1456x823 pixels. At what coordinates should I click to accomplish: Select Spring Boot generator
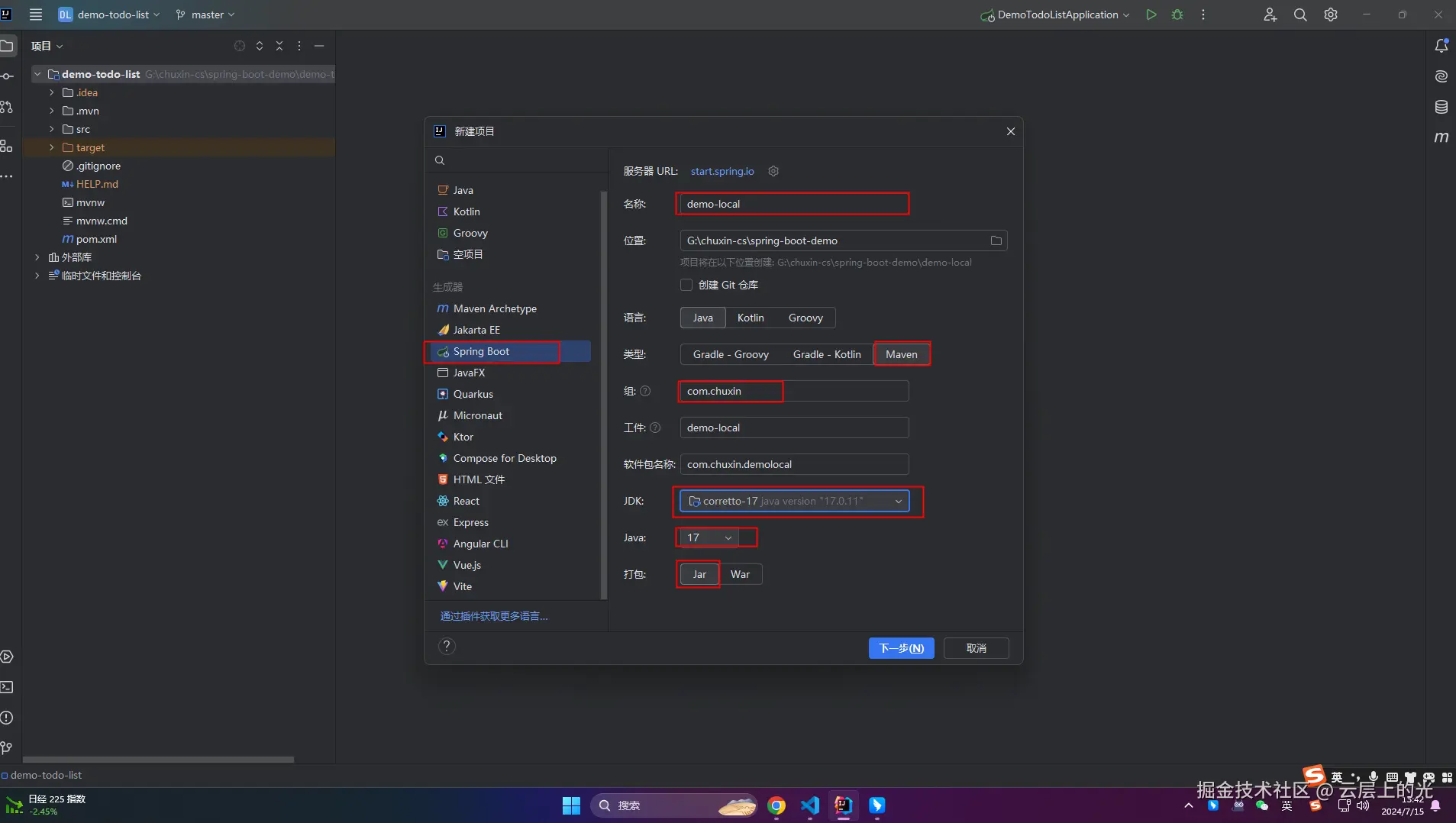click(x=510, y=351)
